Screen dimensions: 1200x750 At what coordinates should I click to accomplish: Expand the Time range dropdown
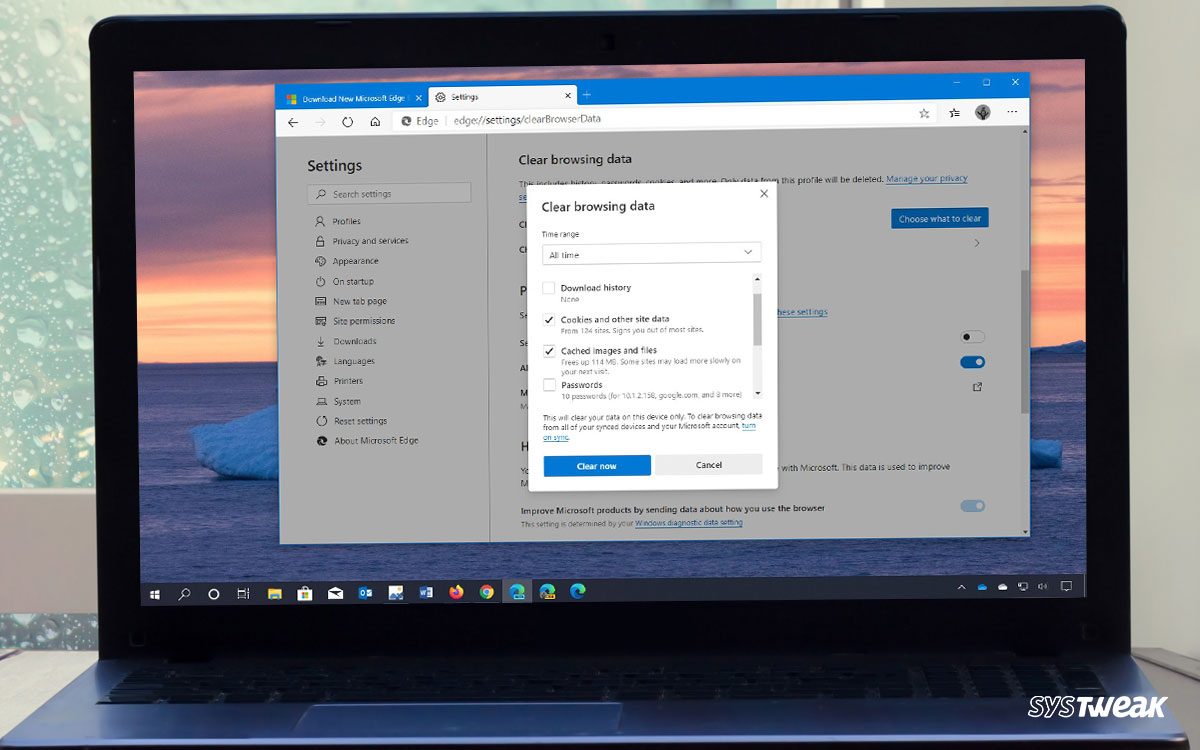pyautogui.click(x=651, y=254)
